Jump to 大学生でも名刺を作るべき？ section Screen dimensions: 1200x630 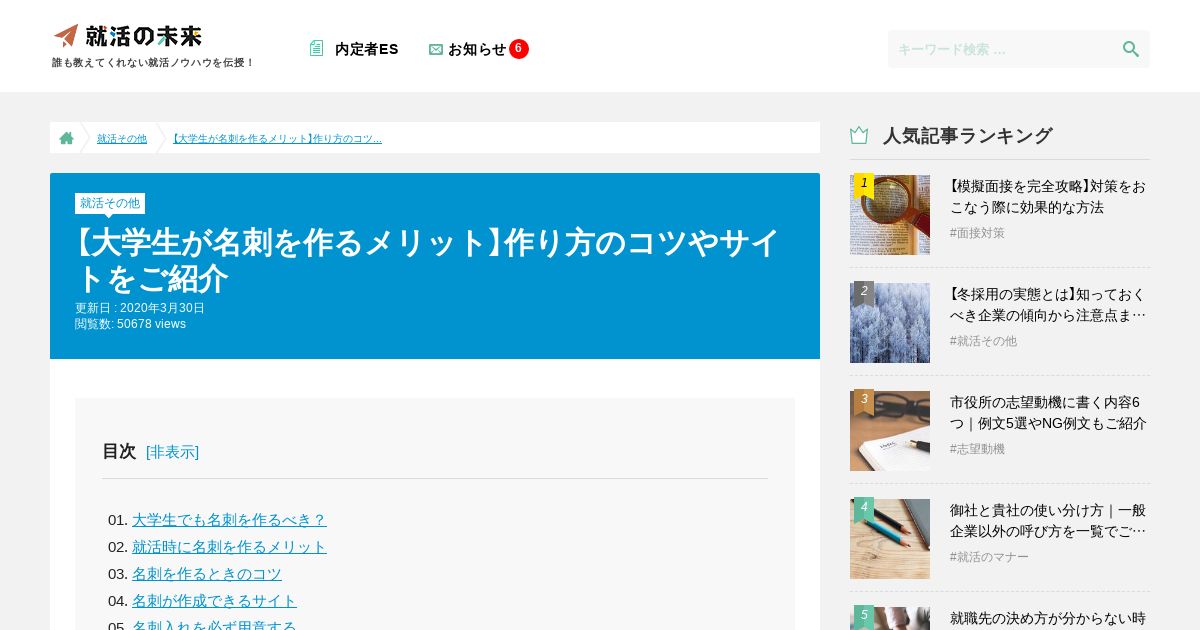click(x=229, y=520)
